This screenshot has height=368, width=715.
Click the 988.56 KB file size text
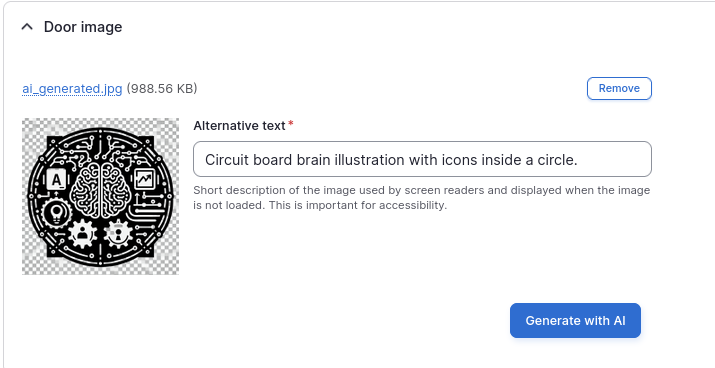tap(162, 88)
